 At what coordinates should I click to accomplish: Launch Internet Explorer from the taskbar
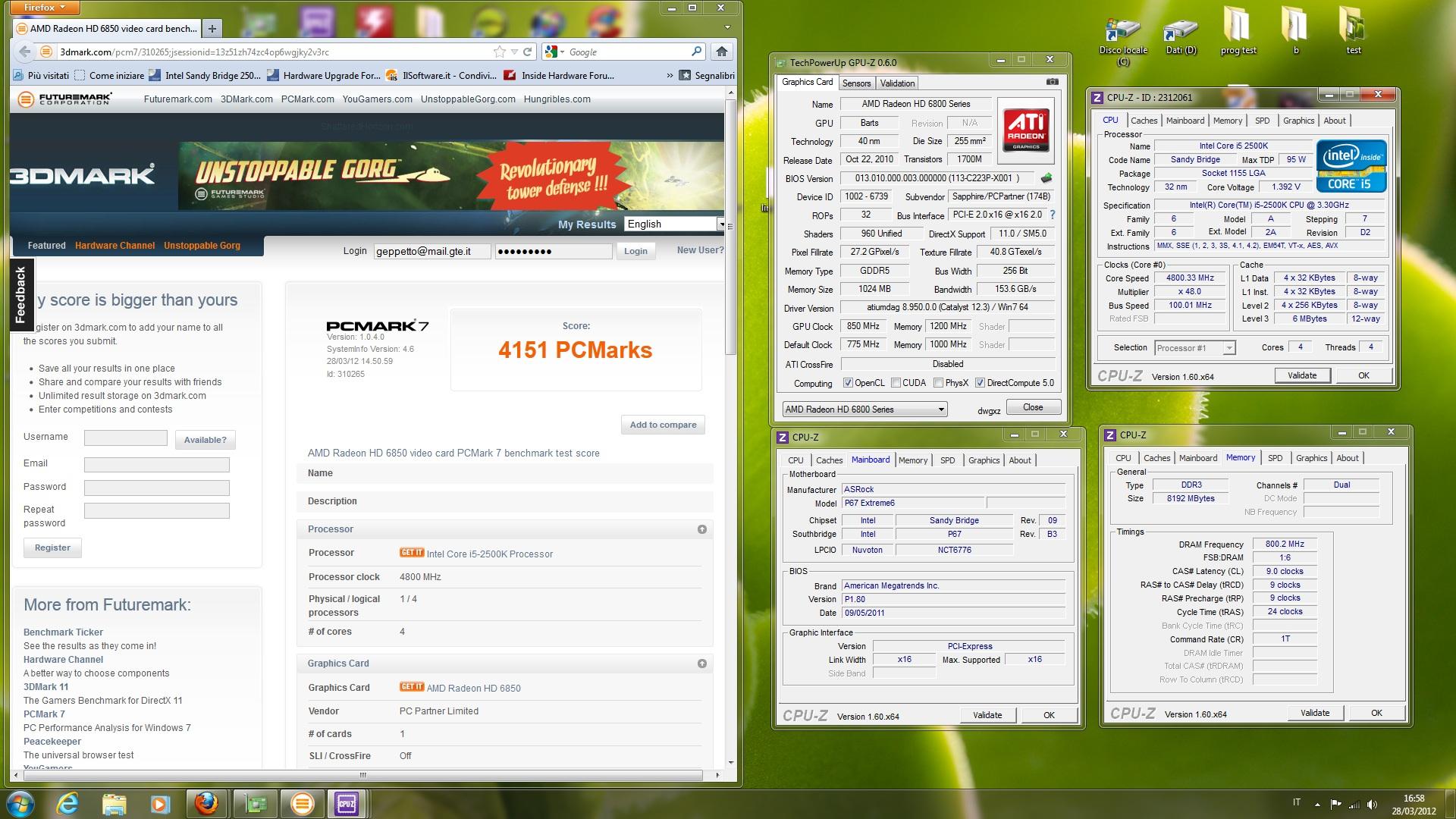click(68, 803)
